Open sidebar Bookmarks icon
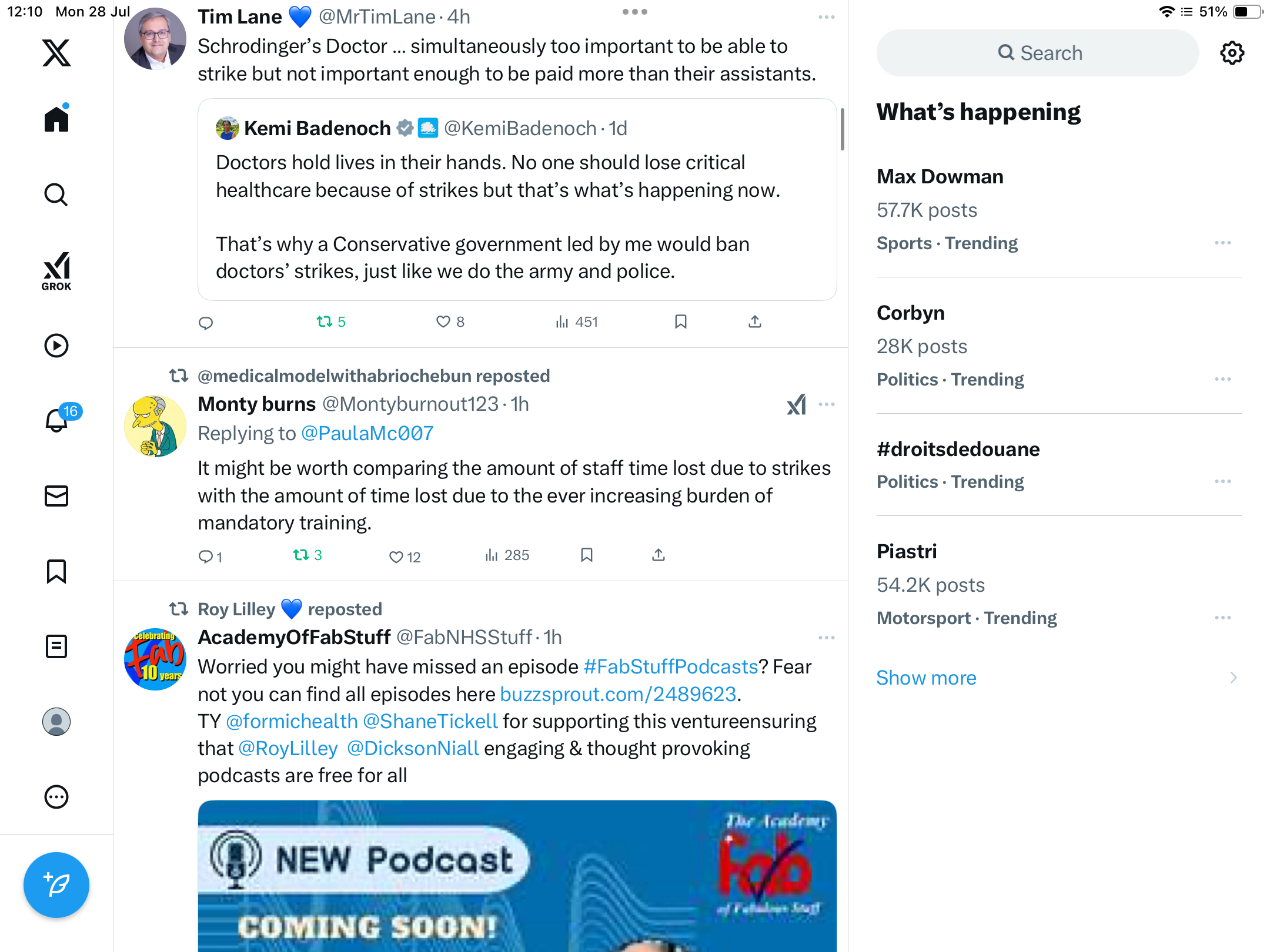 tap(56, 571)
